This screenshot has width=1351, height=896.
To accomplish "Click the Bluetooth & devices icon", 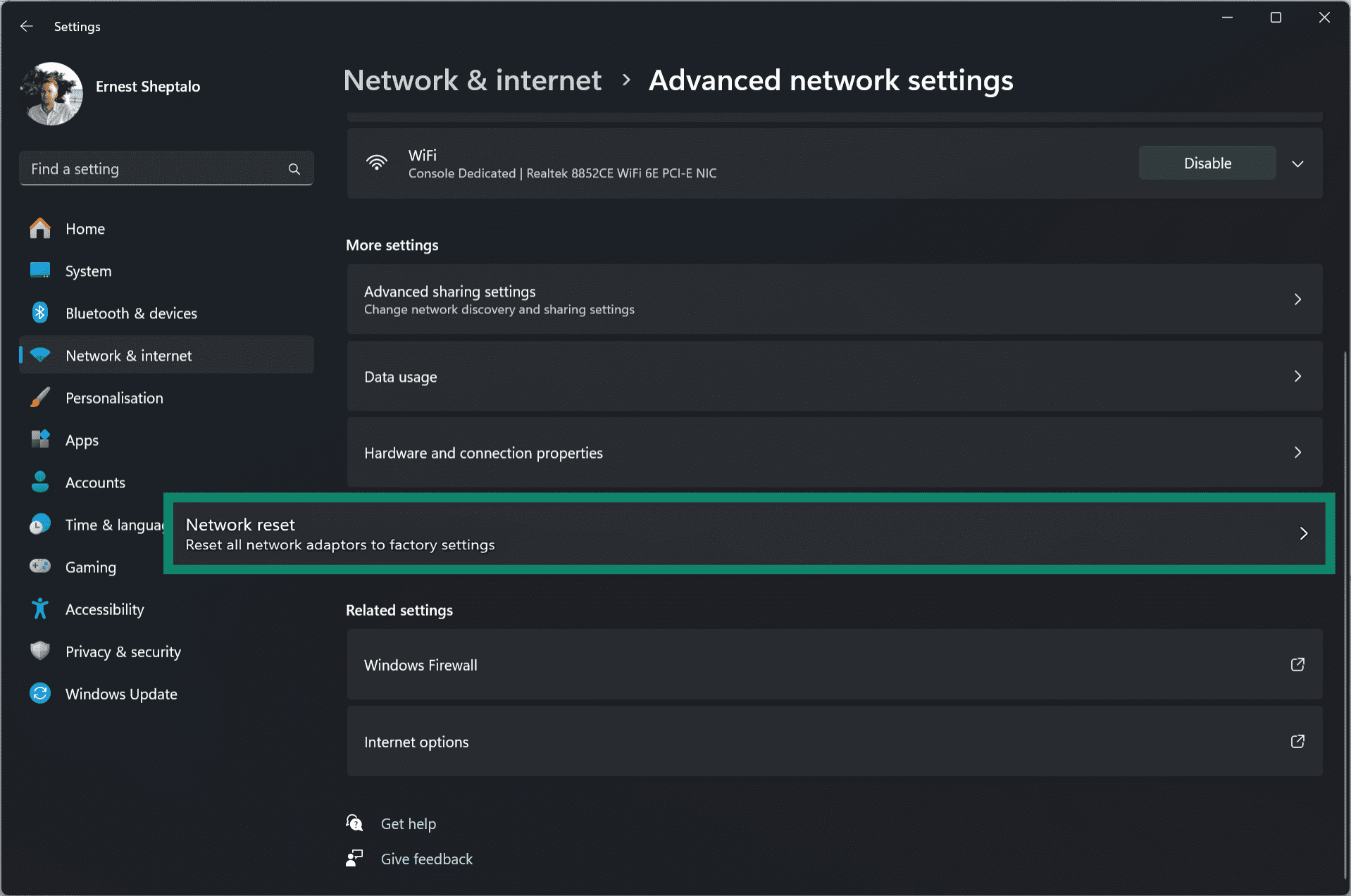I will point(40,313).
